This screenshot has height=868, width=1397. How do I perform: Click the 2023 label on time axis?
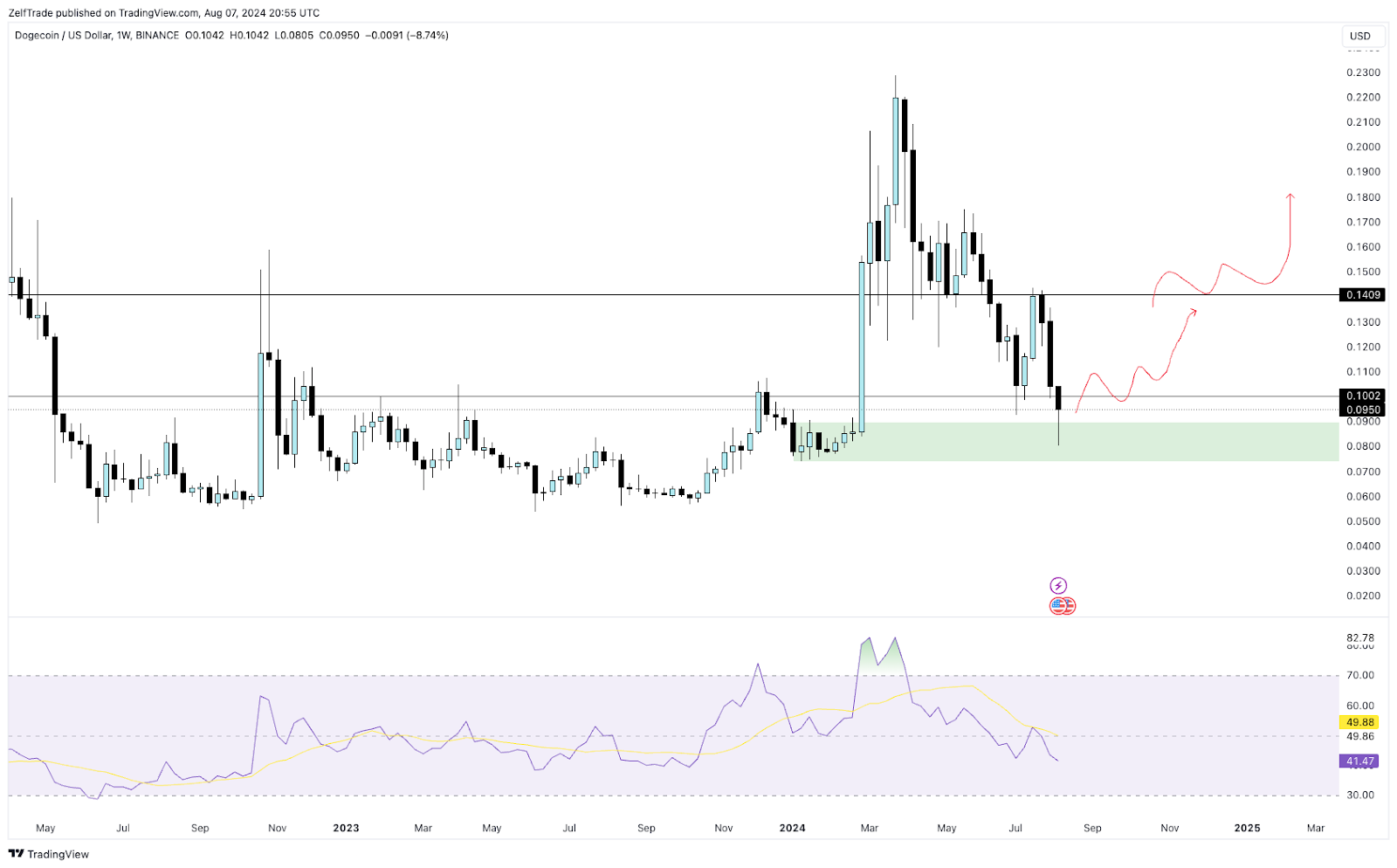tap(346, 828)
